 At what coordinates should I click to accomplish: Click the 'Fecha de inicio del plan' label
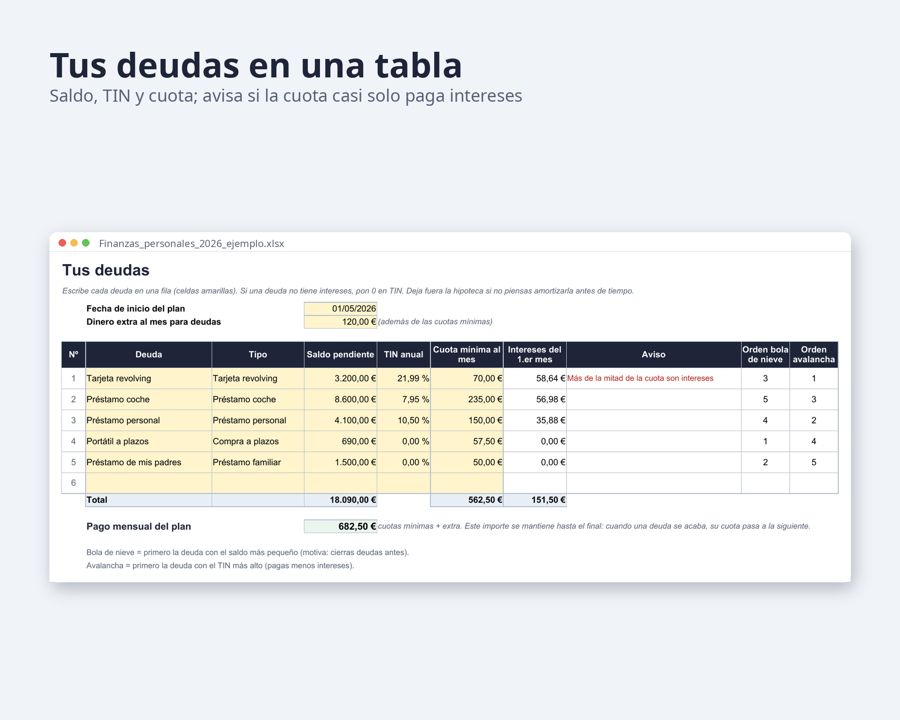[135, 308]
